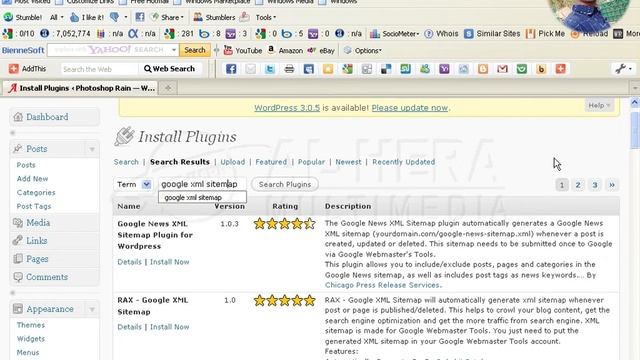This screenshot has width=640, height=360.
Task: Select the Install Plugins browser tab
Action: [80, 88]
